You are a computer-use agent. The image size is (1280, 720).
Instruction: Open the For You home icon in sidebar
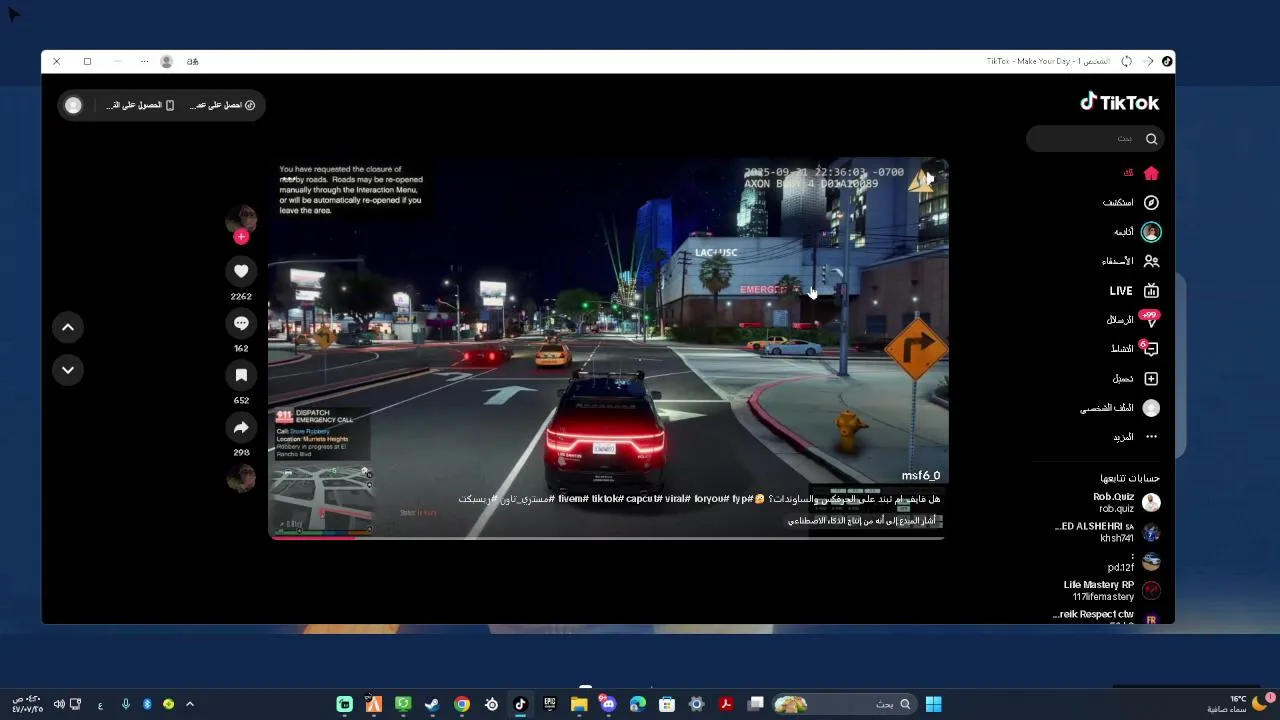pos(1151,173)
